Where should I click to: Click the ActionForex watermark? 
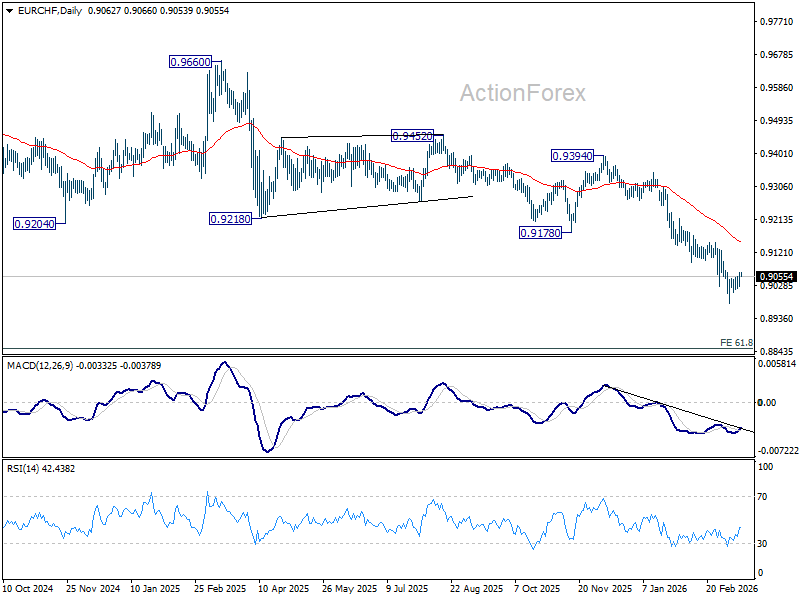tap(523, 93)
